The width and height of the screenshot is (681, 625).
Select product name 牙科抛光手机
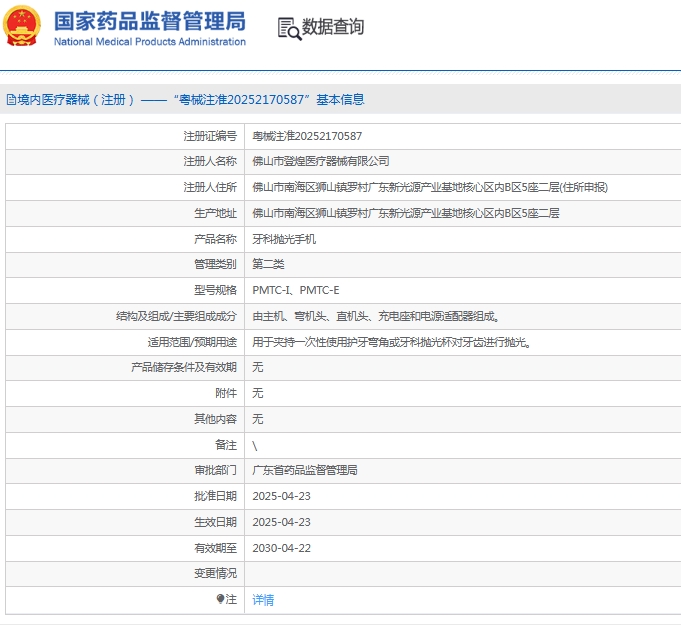pos(284,239)
